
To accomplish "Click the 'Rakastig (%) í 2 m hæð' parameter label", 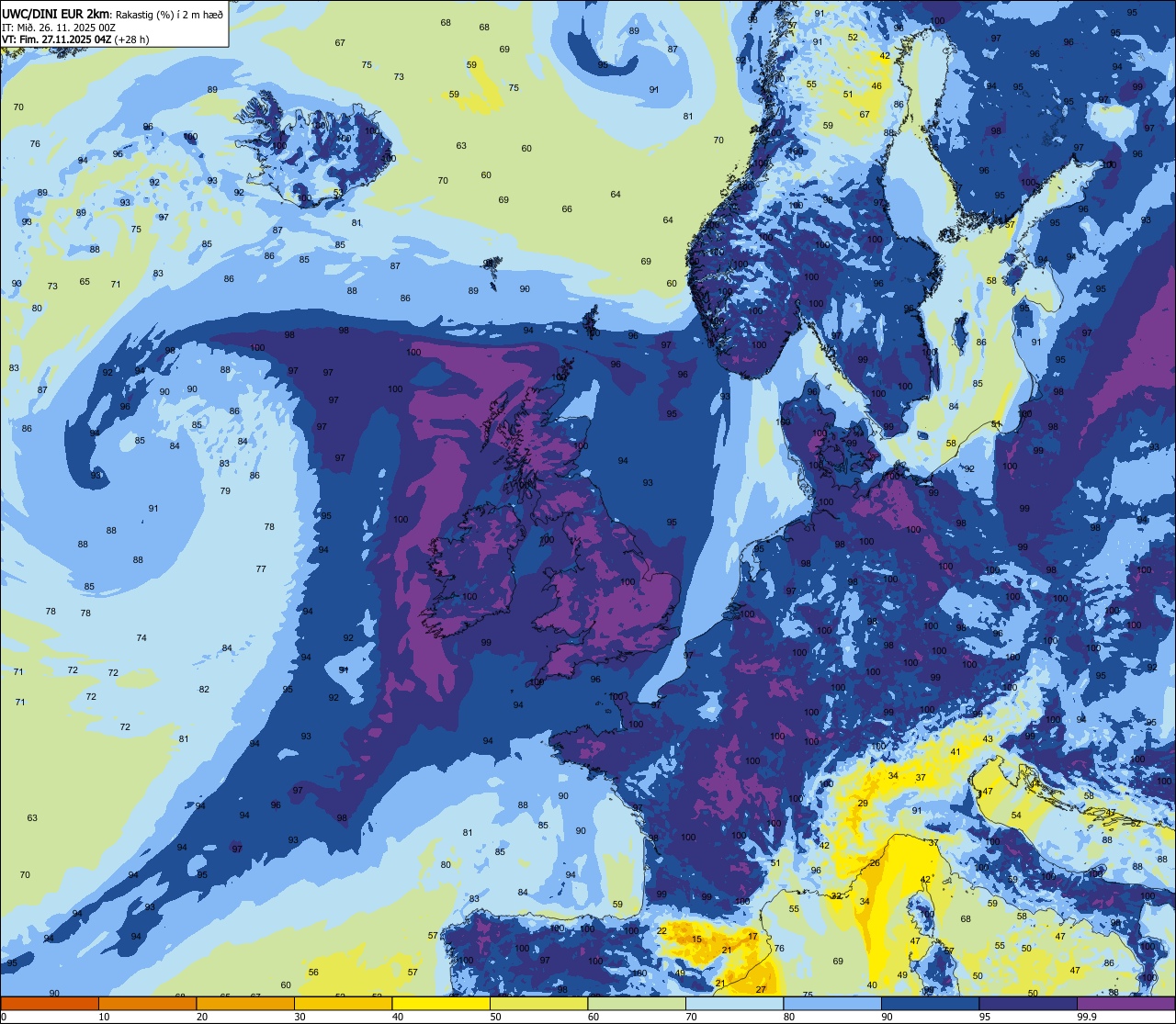I will pyautogui.click(x=169, y=14).
